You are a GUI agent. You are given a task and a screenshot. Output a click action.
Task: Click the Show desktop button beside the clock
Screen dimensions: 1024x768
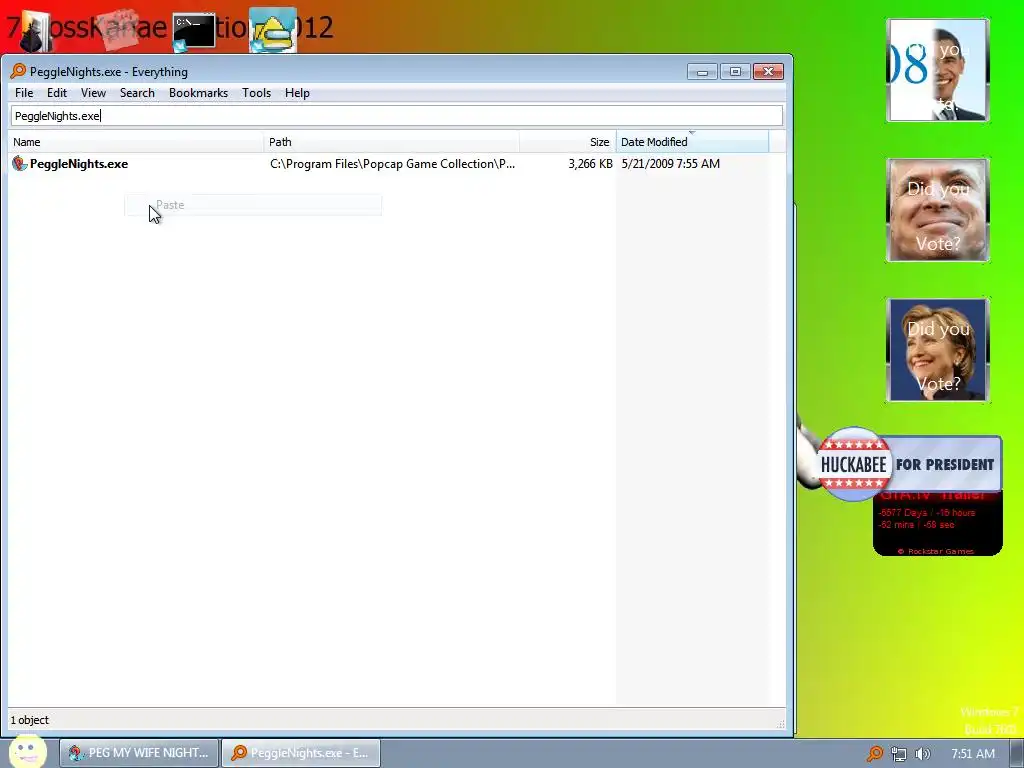point(1017,754)
